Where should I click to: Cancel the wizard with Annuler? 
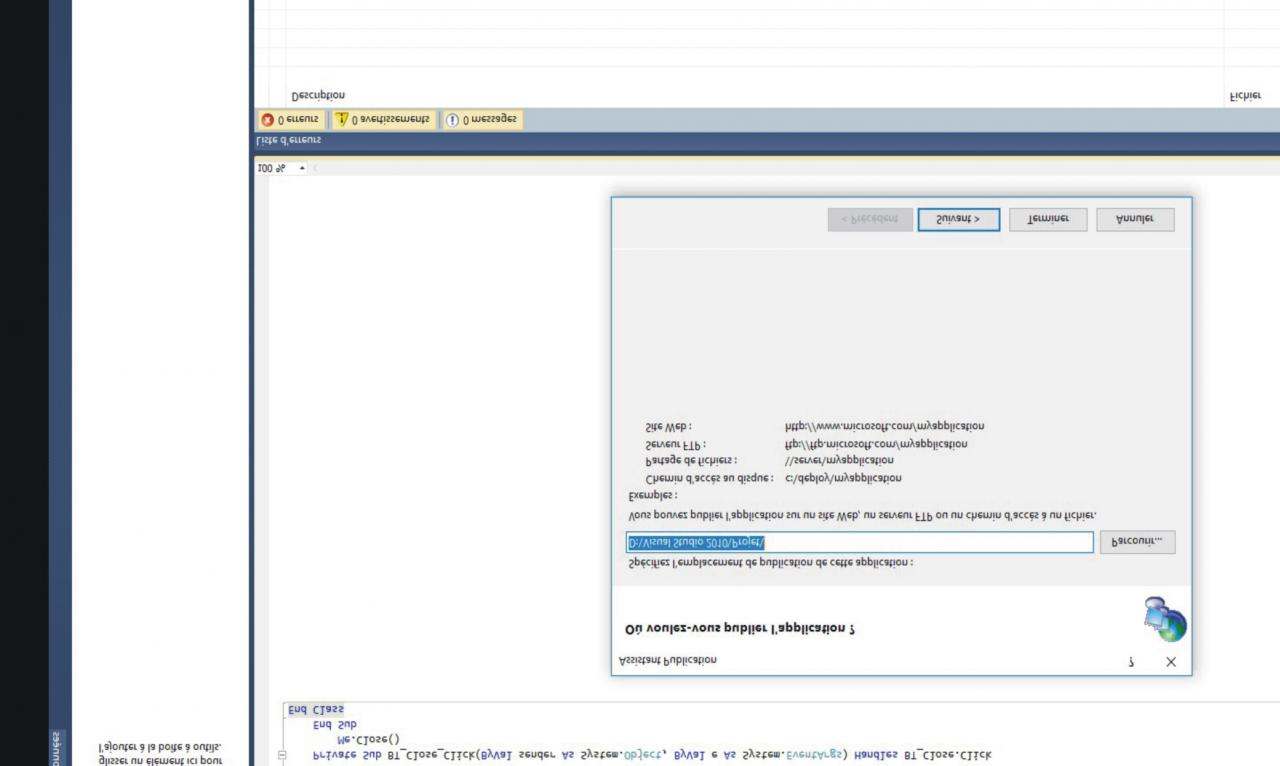[1135, 220]
